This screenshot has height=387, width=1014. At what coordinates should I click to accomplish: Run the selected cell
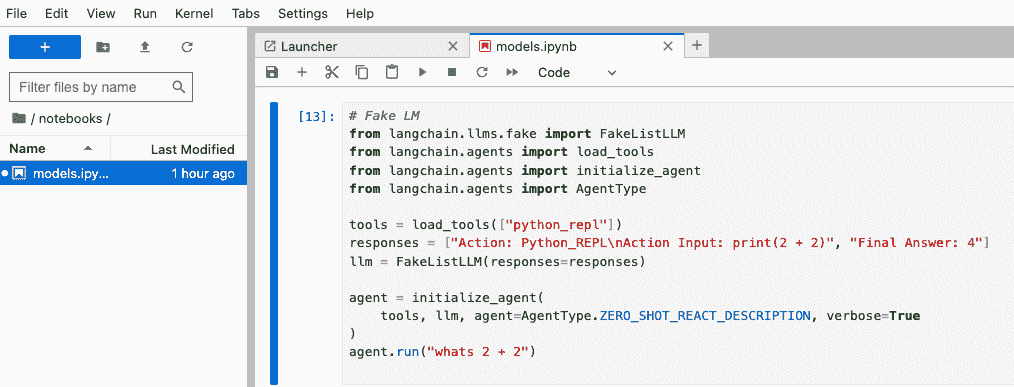[x=422, y=72]
